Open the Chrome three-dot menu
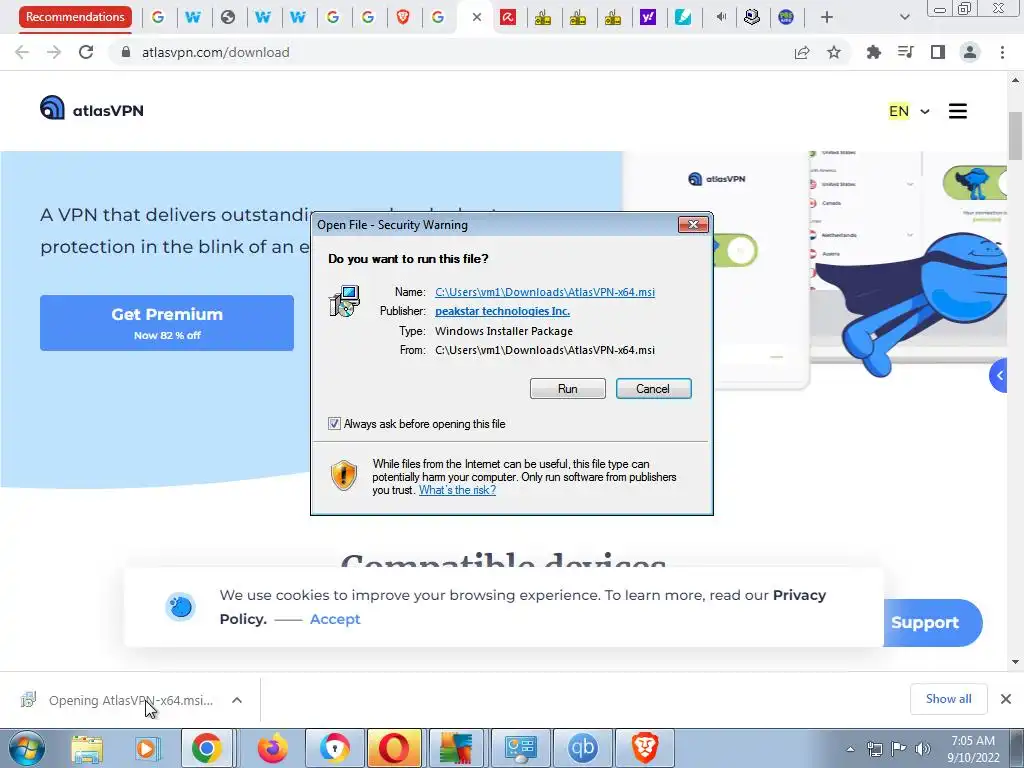This screenshot has height=768, width=1024. pyautogui.click(x=1002, y=52)
